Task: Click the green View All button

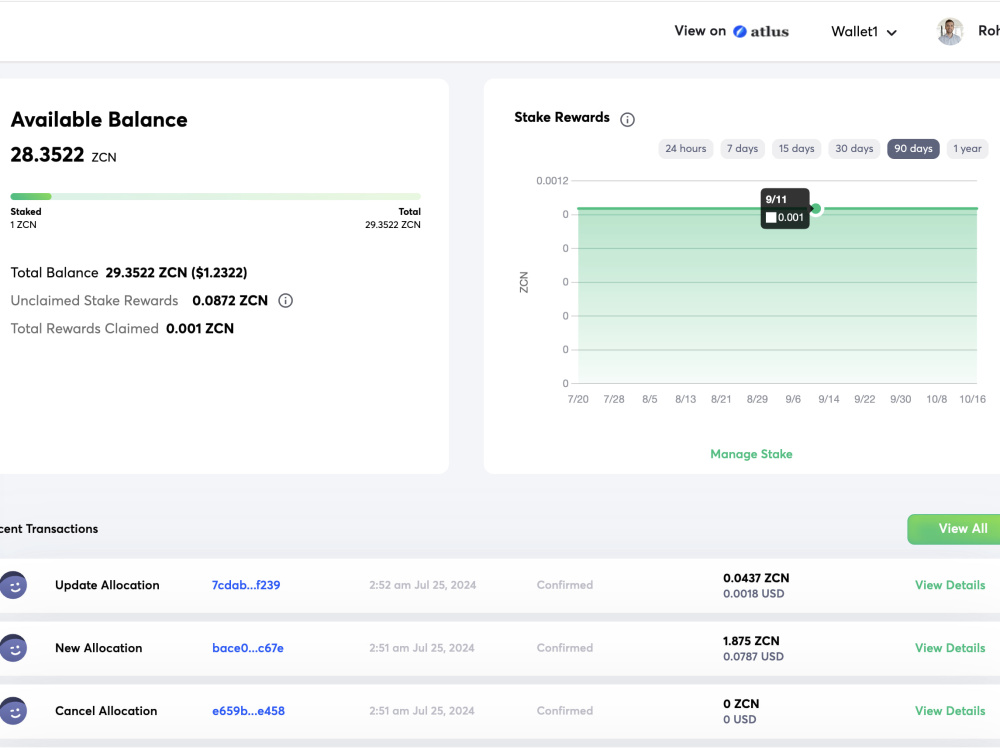Action: pos(962,528)
